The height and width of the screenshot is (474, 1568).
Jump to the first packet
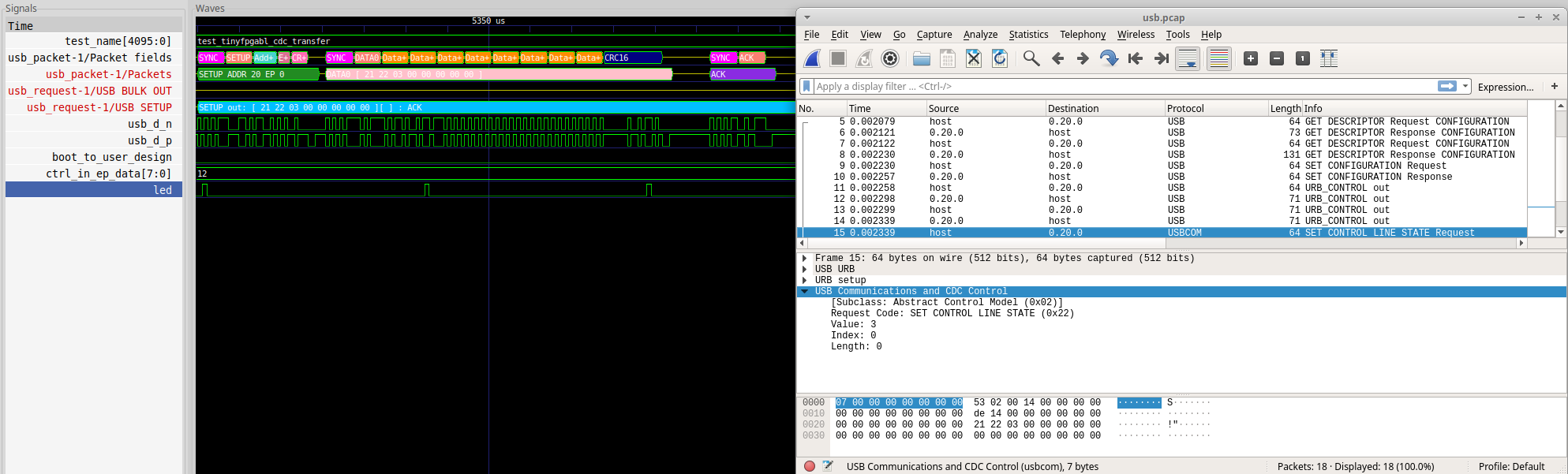pyautogui.click(x=1136, y=58)
